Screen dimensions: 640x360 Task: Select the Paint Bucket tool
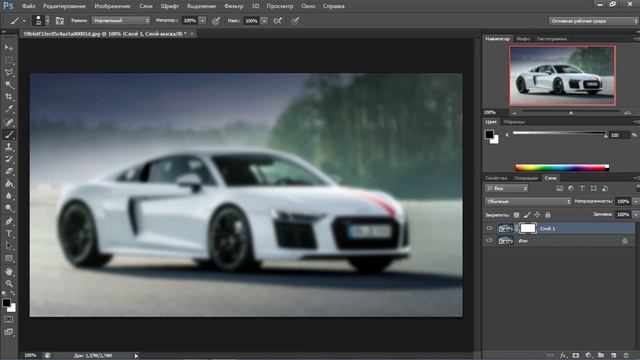9,184
